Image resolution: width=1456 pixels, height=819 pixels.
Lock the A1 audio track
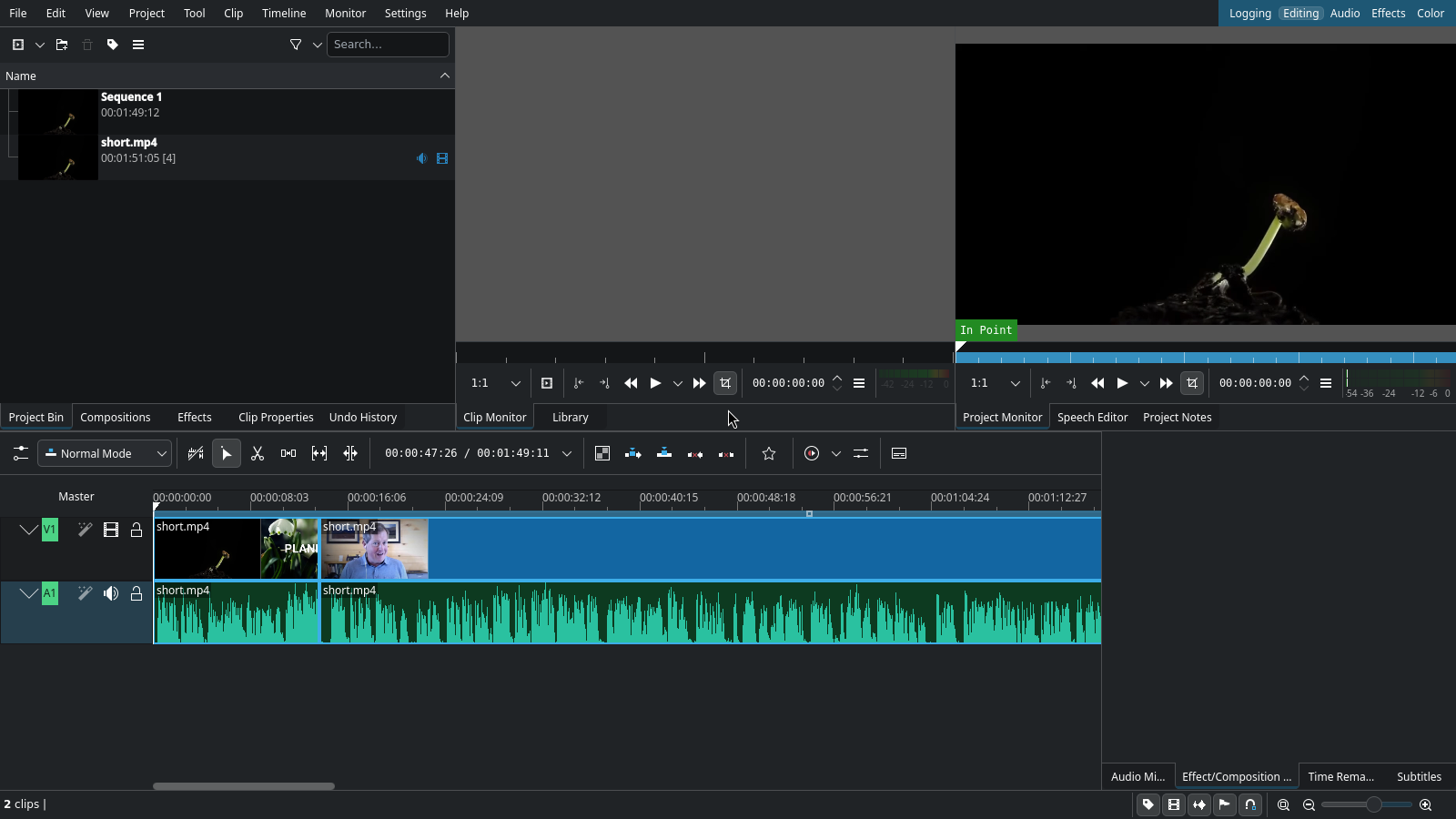[136, 593]
